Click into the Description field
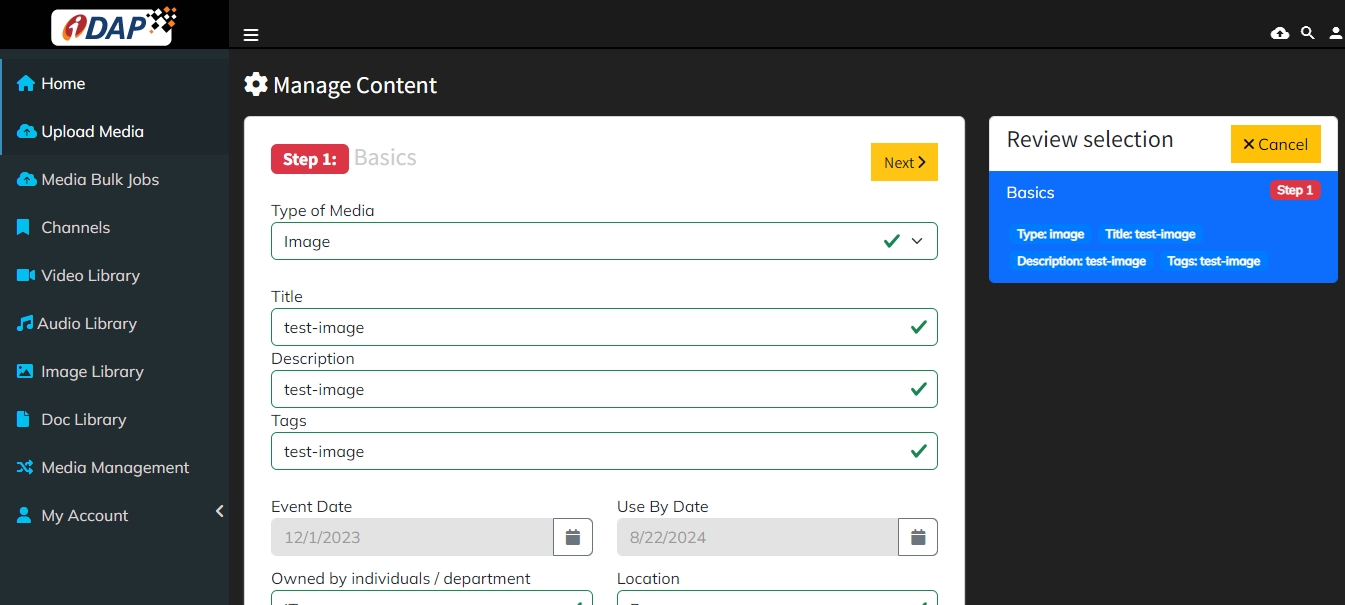The width and height of the screenshot is (1345, 605). tap(604, 389)
